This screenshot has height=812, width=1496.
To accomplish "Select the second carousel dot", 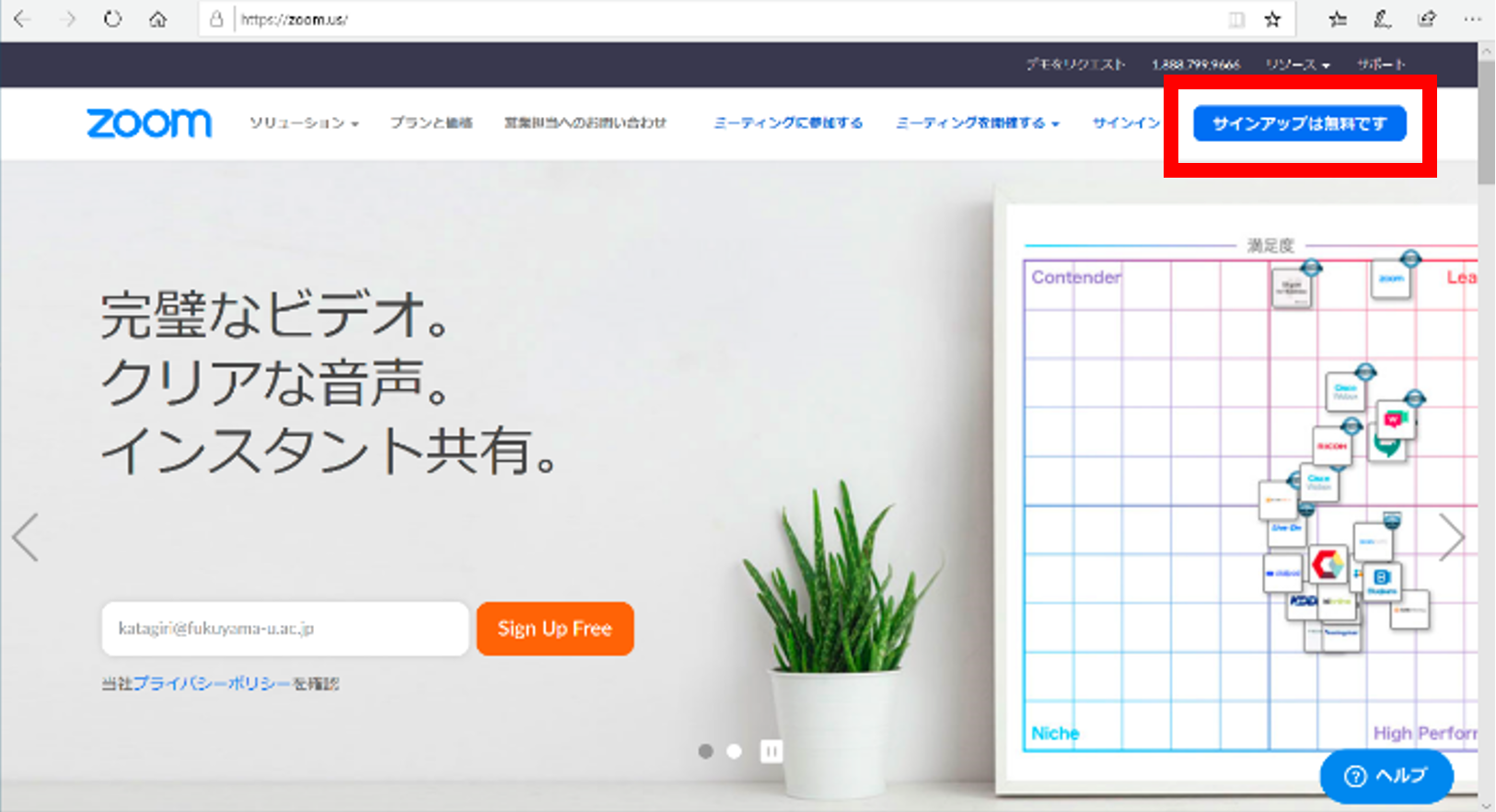I will (734, 751).
